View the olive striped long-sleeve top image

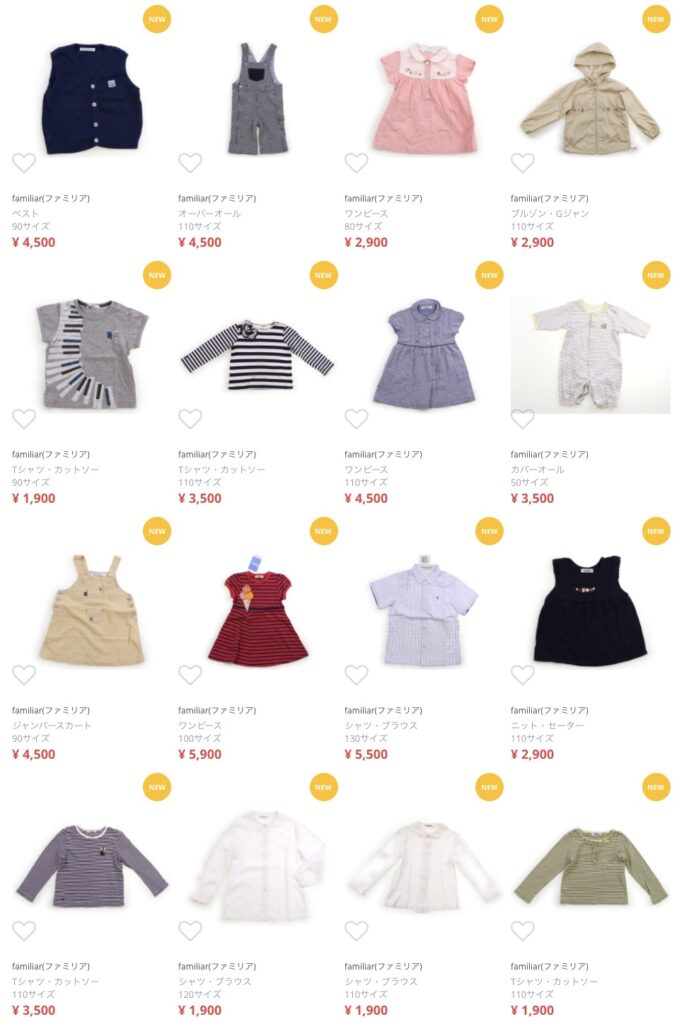coord(591,867)
